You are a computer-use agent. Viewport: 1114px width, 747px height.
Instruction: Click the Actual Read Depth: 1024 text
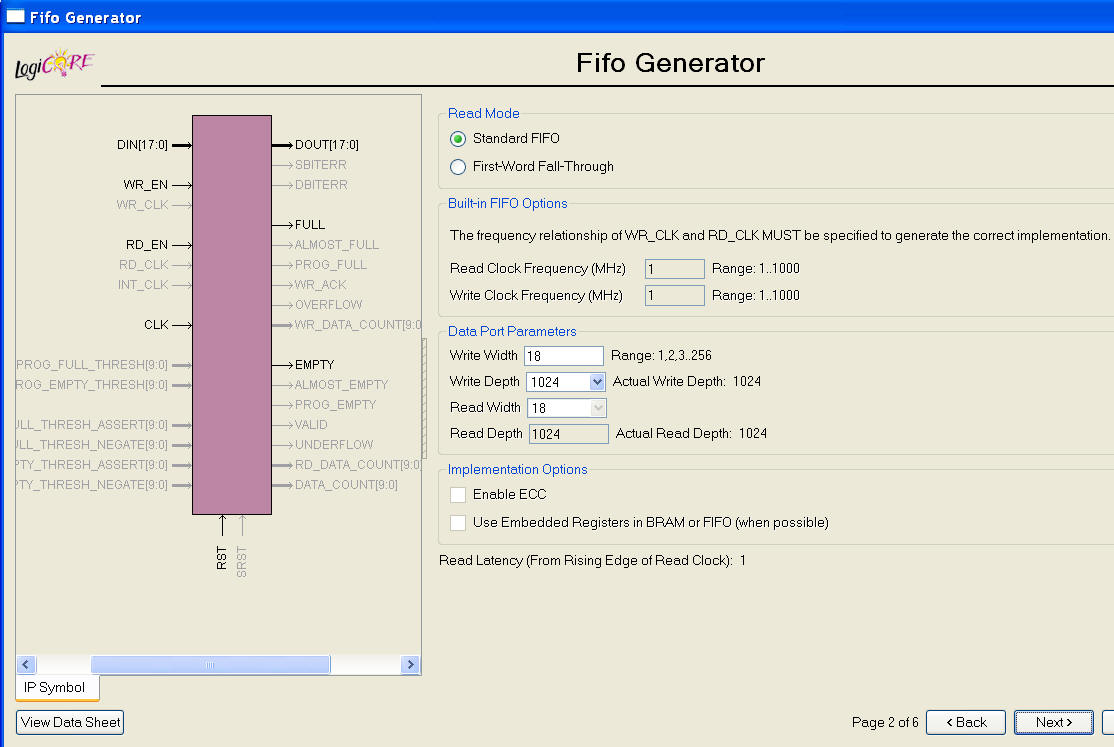click(x=691, y=434)
